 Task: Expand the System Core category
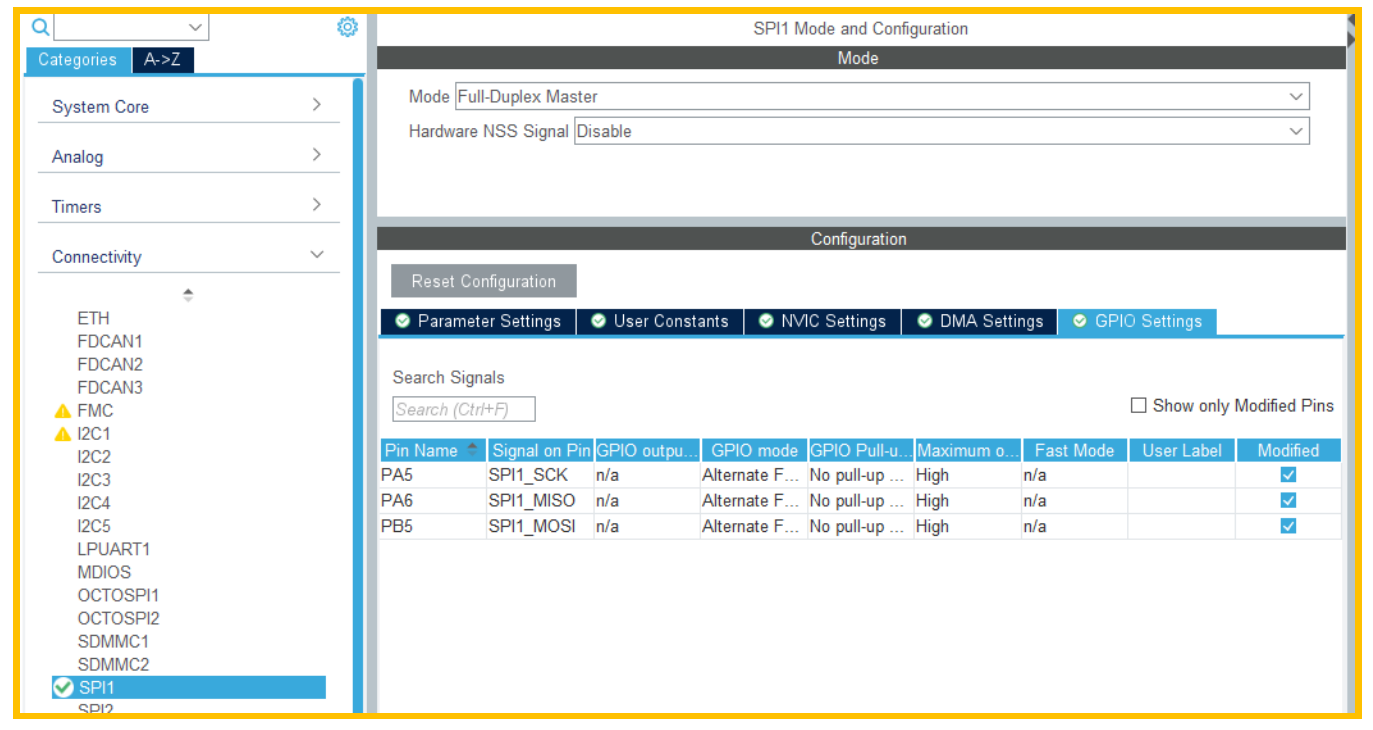pyautogui.click(x=188, y=106)
